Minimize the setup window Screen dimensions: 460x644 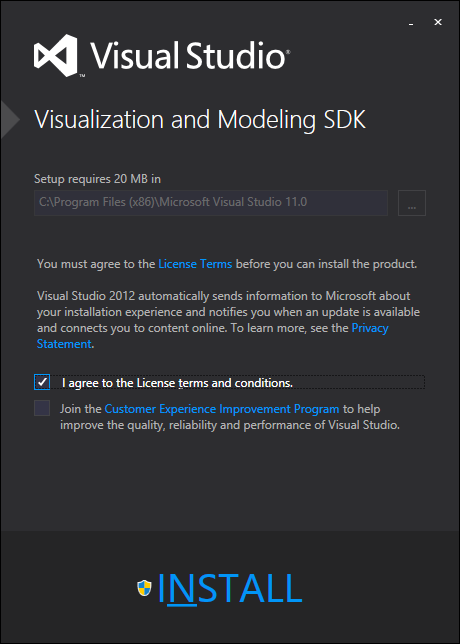411,23
